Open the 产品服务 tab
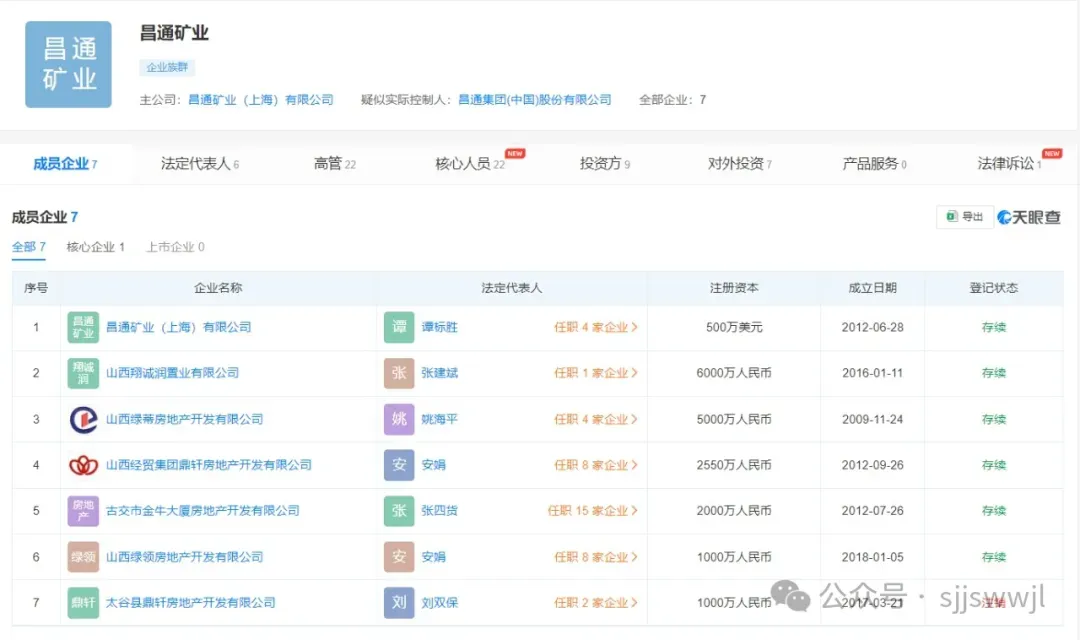 tap(874, 164)
